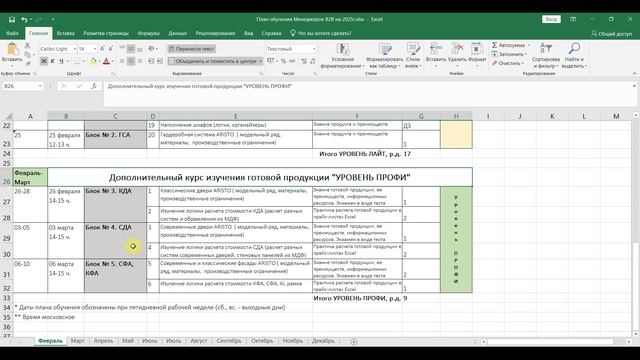Toggle Перенести текст wrap text
Image resolution: width=640 pixels, height=360 pixels.
coord(191,49)
